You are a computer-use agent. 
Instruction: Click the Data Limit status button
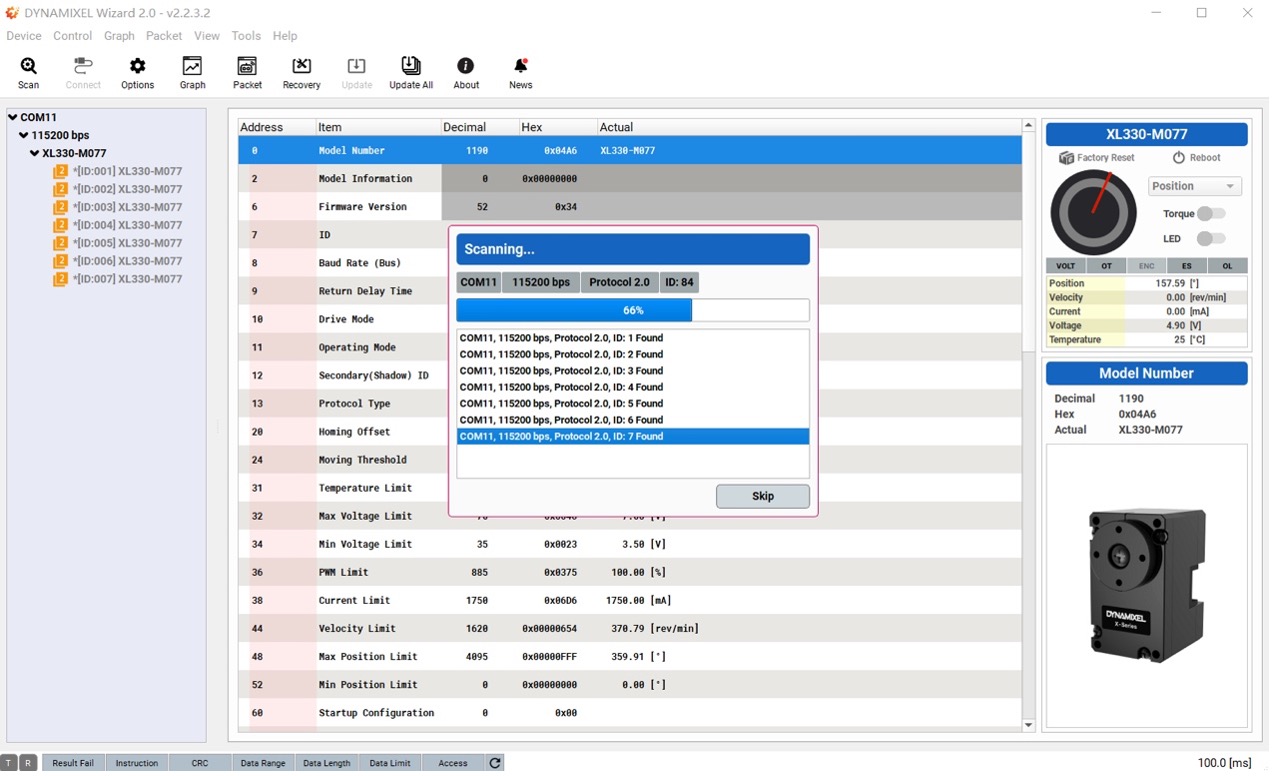pyautogui.click(x=390, y=763)
